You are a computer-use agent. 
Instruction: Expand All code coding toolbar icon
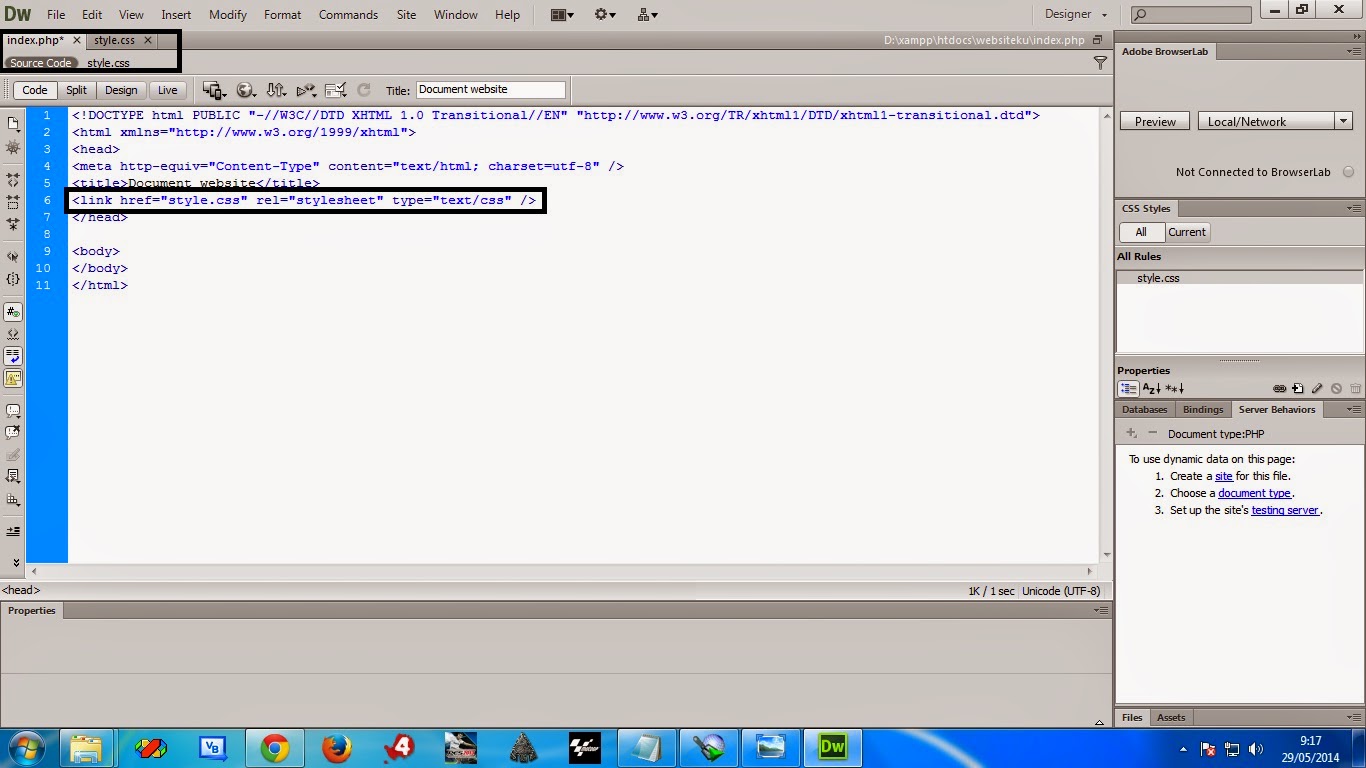click(13, 224)
